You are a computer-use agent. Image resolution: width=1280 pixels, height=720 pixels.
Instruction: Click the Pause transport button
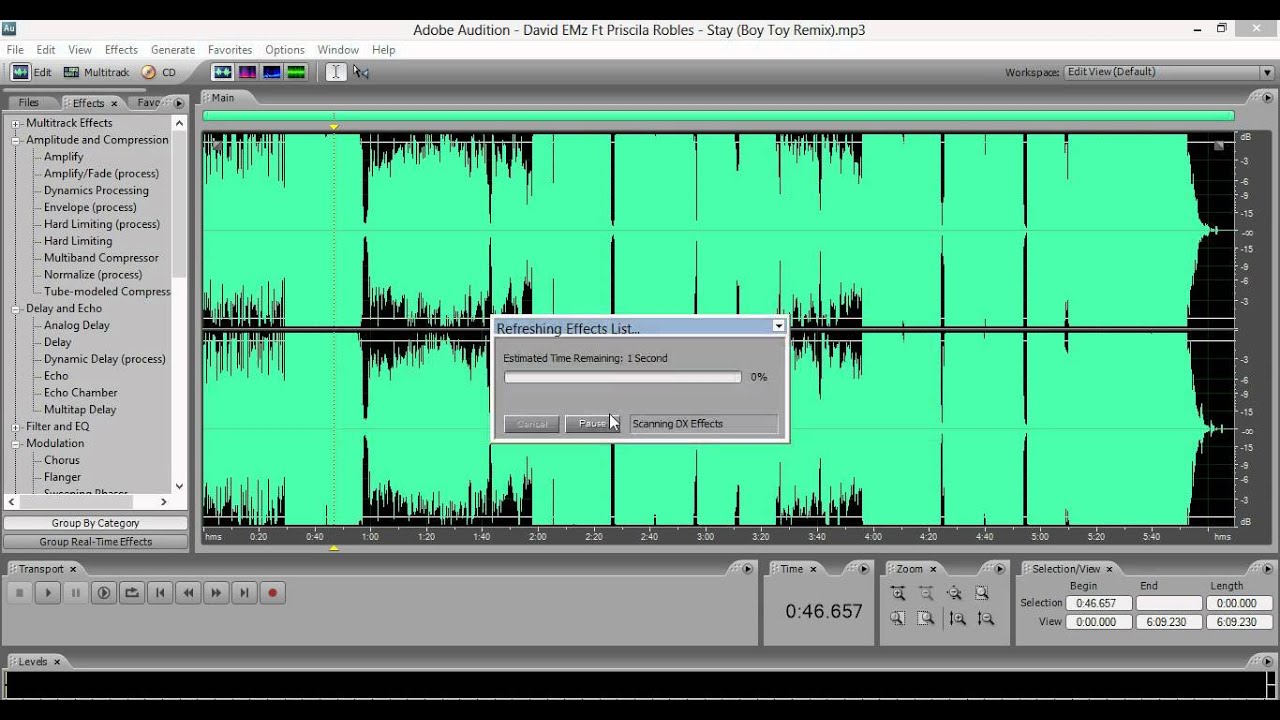75,593
